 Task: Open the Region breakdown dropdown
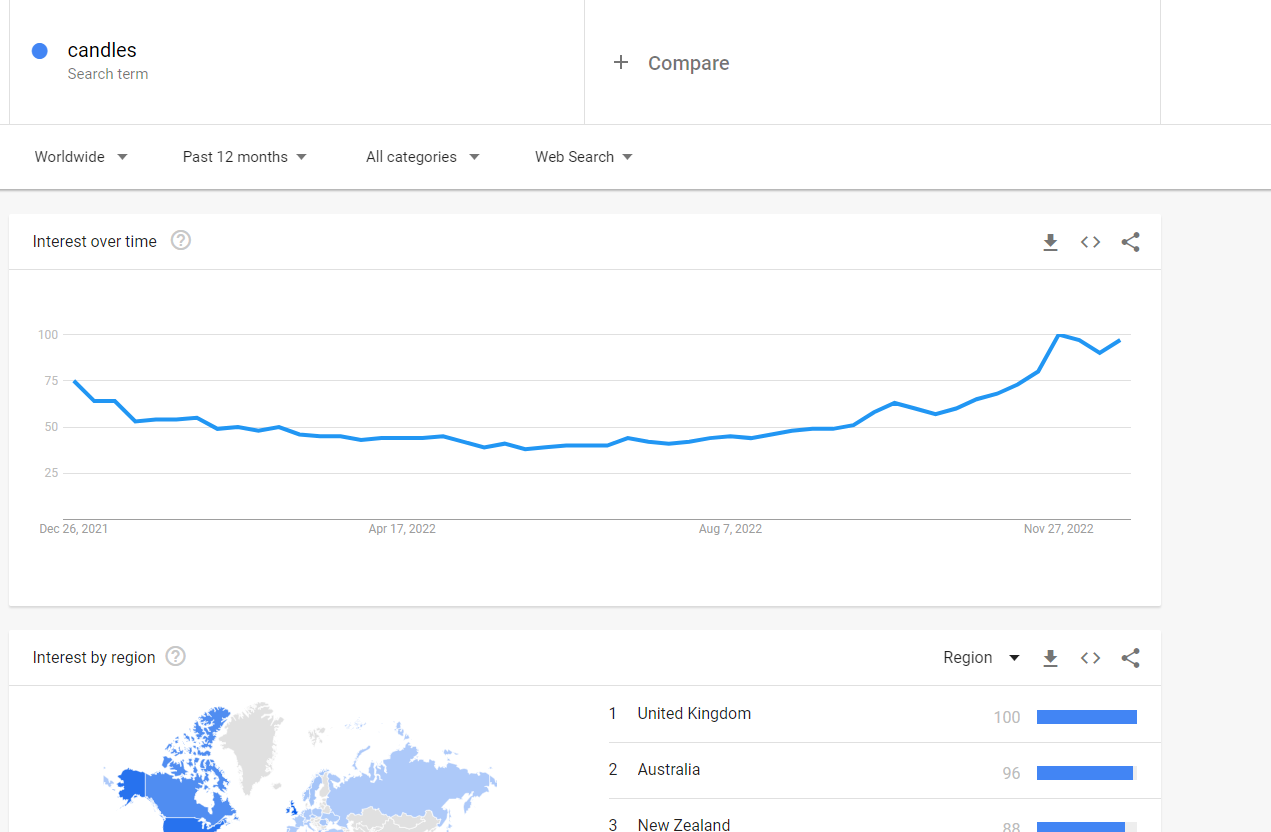coord(981,658)
